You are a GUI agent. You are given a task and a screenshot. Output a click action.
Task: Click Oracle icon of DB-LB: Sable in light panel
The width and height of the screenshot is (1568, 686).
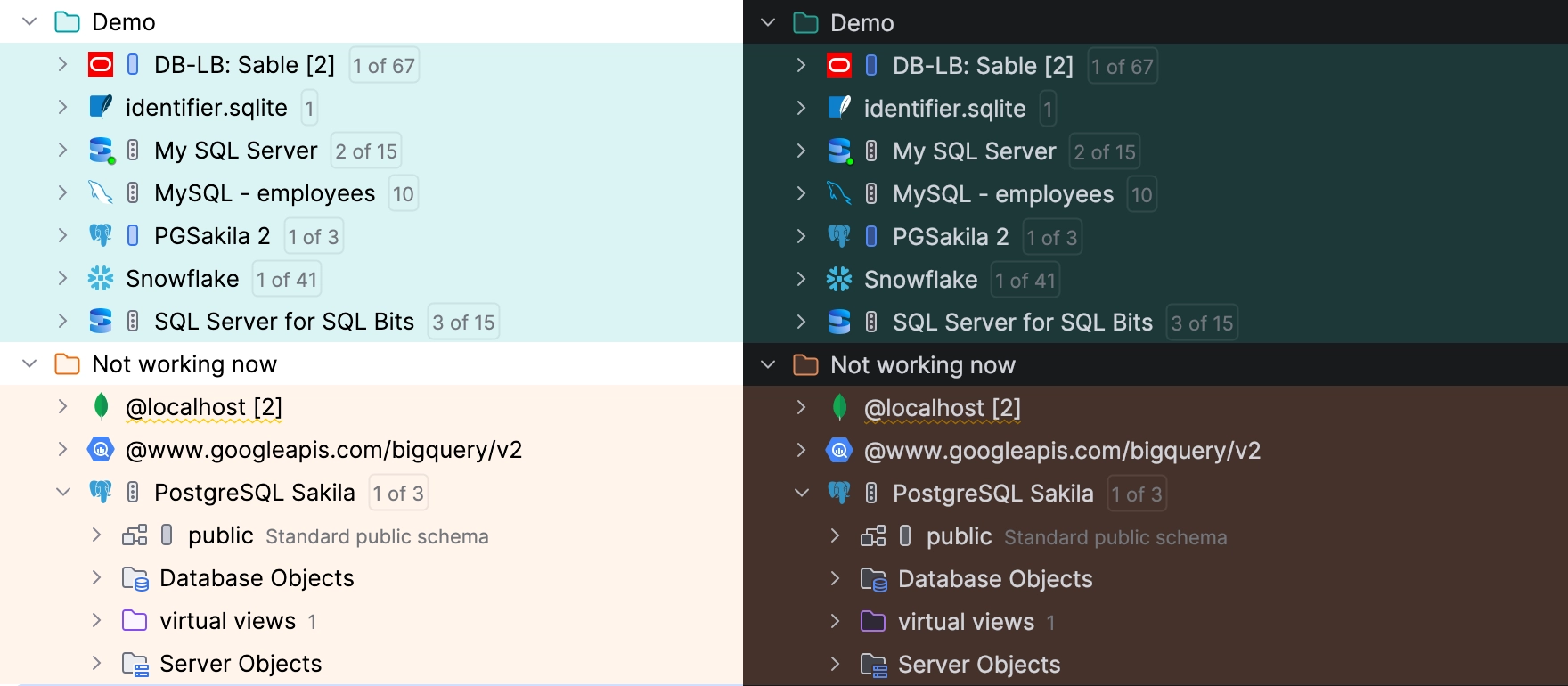tap(101, 64)
